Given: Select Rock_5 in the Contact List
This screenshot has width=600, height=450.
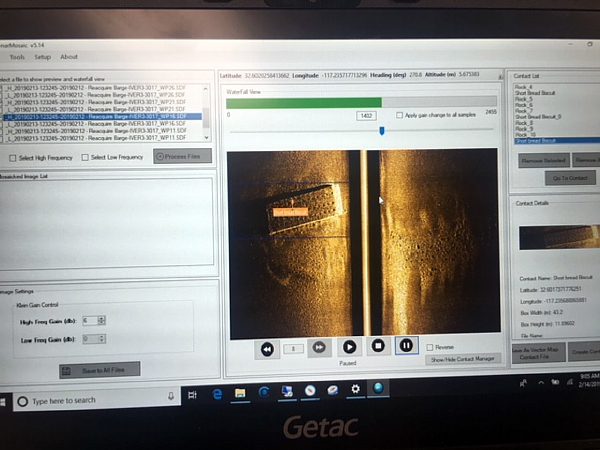Looking at the screenshot, I should (524, 99).
